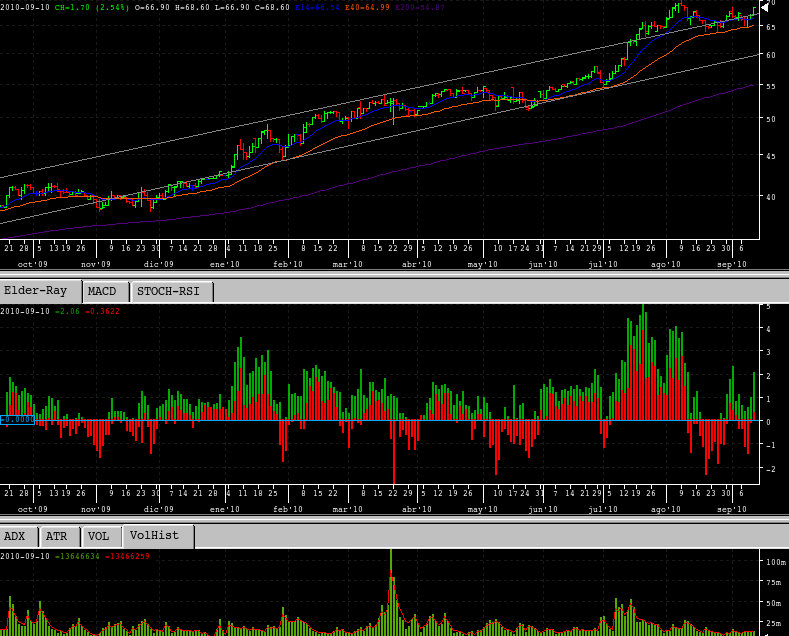This screenshot has width=789, height=636.
Task: Click the 55 label on the price axis
Action: click(x=770, y=87)
